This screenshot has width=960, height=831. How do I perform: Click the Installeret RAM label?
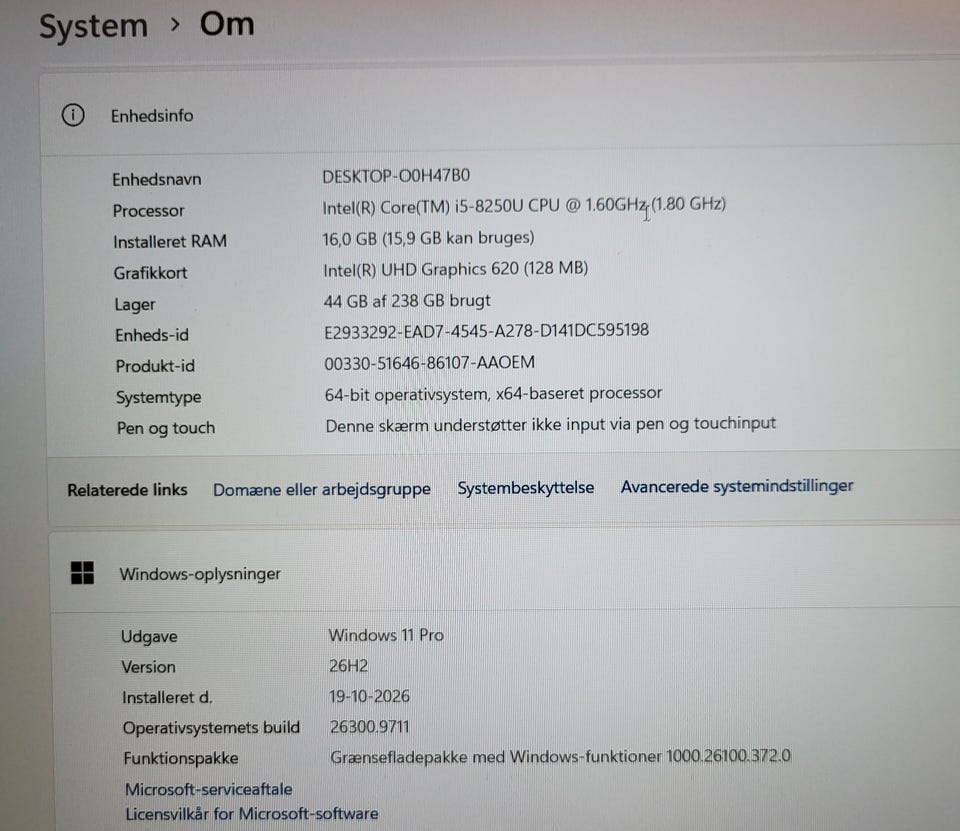[170, 241]
